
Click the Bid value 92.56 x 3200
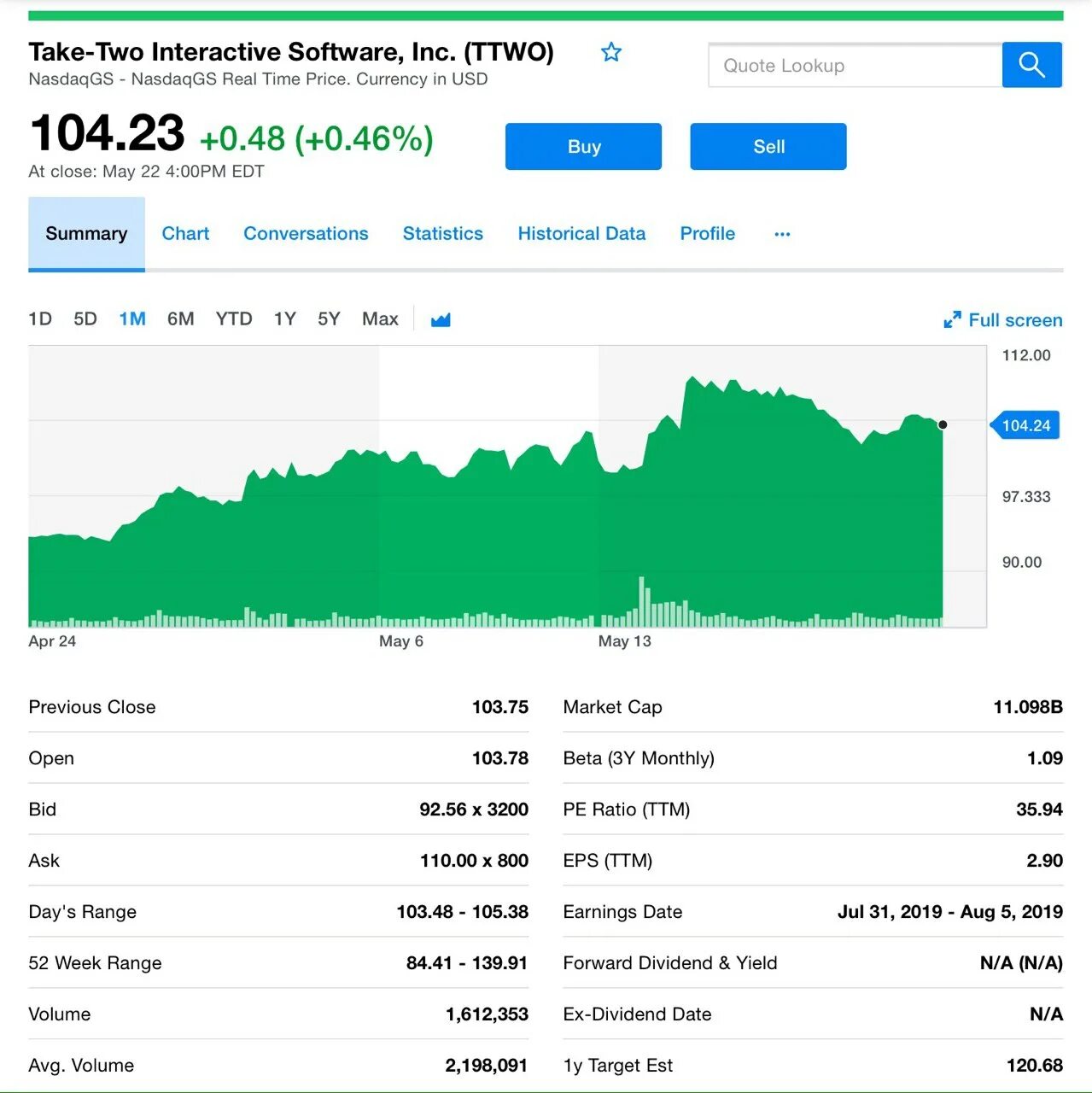(474, 810)
